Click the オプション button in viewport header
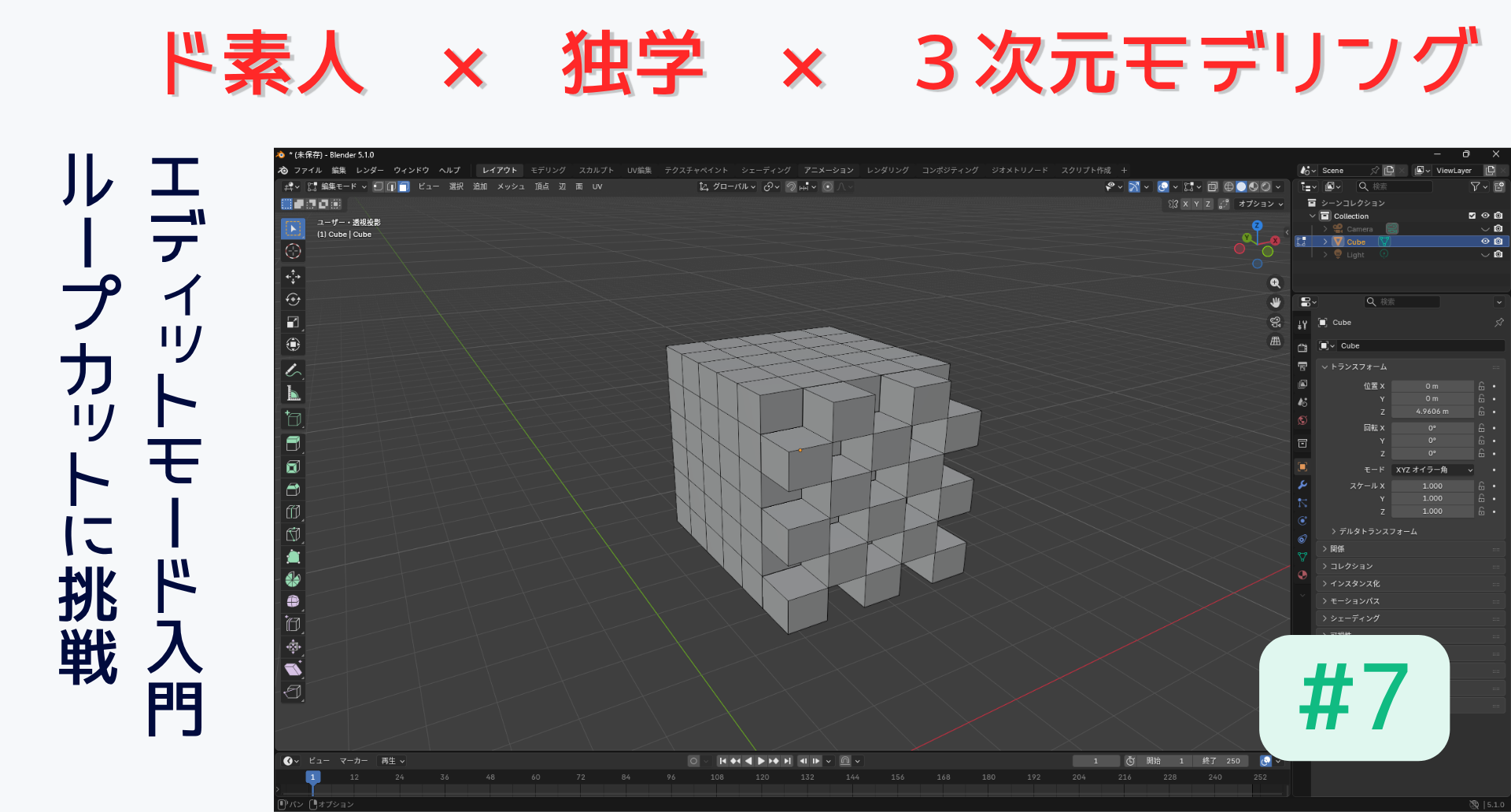Screen dimensions: 1511x812 (x=1260, y=204)
